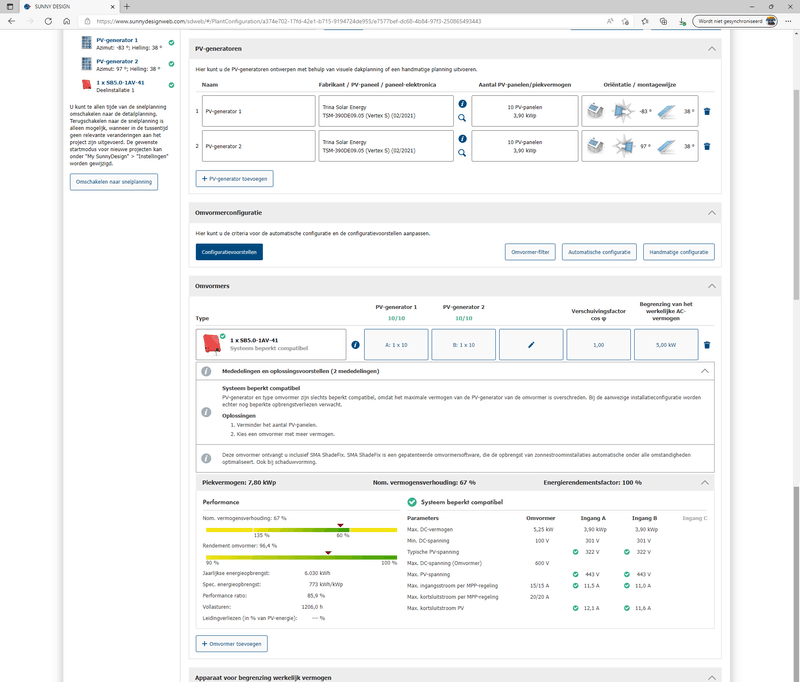The width and height of the screenshot is (800, 682).
Task: Click magnifier icon for PV-generator 1 panel
Action: 462,118
